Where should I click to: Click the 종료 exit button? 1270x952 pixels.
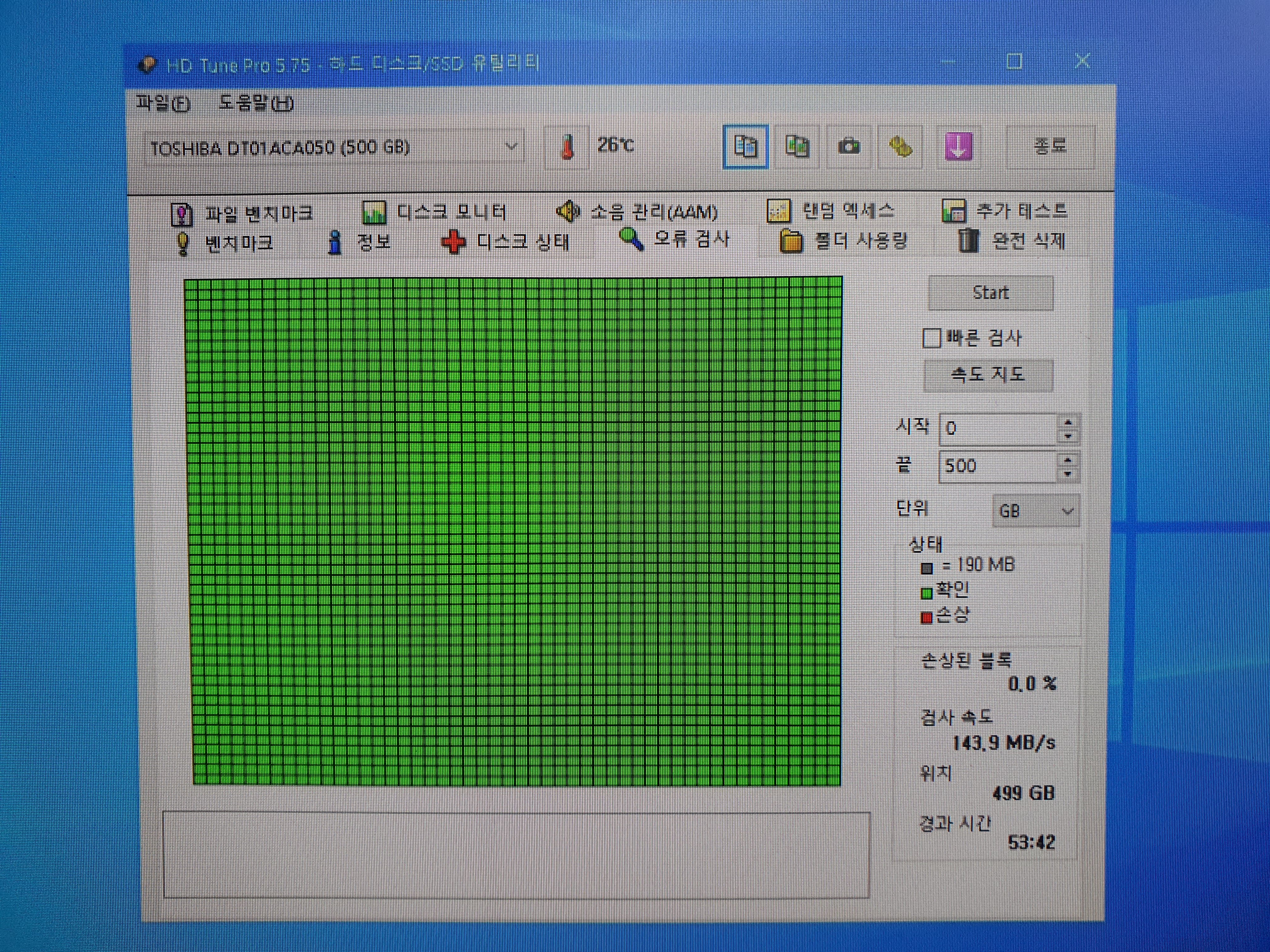(1050, 146)
